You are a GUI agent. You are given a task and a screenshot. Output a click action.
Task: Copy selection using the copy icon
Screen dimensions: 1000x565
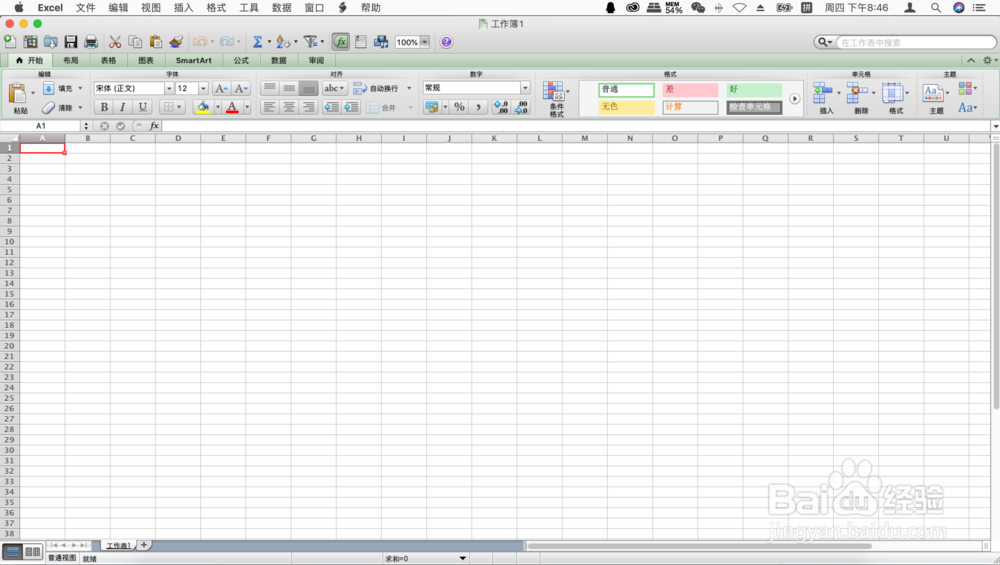coord(135,41)
